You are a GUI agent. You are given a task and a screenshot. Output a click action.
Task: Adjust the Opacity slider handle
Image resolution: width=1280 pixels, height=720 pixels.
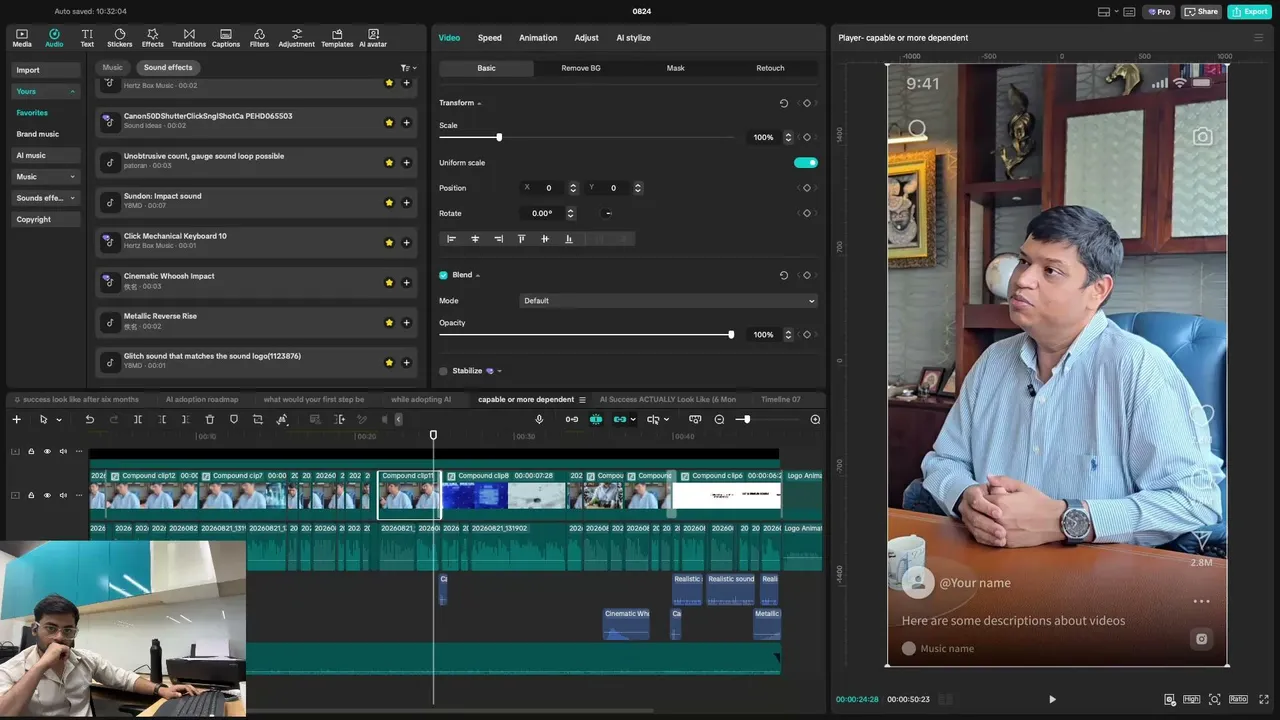[731, 335]
